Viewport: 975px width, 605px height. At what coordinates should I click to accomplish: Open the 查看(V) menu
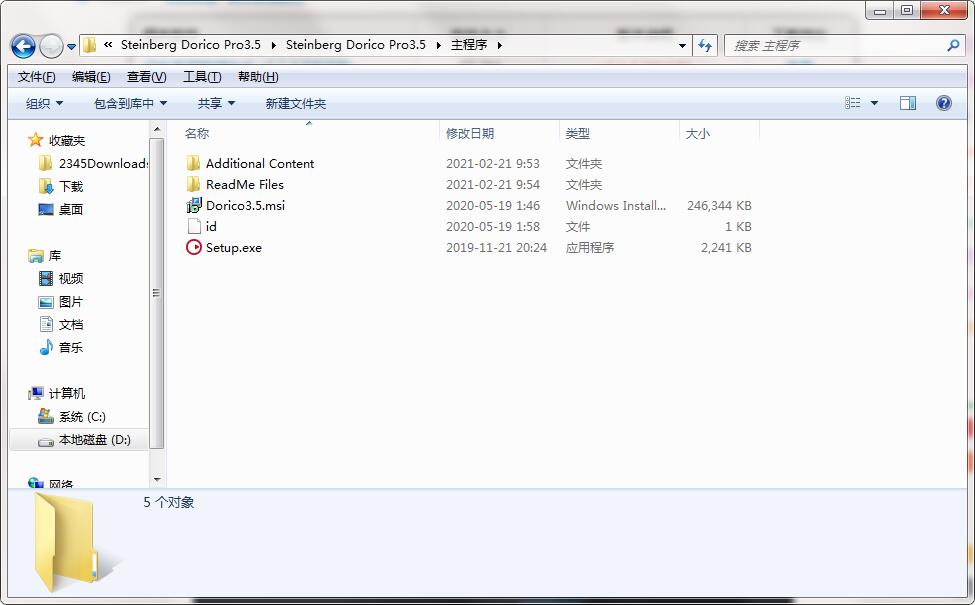tap(146, 76)
